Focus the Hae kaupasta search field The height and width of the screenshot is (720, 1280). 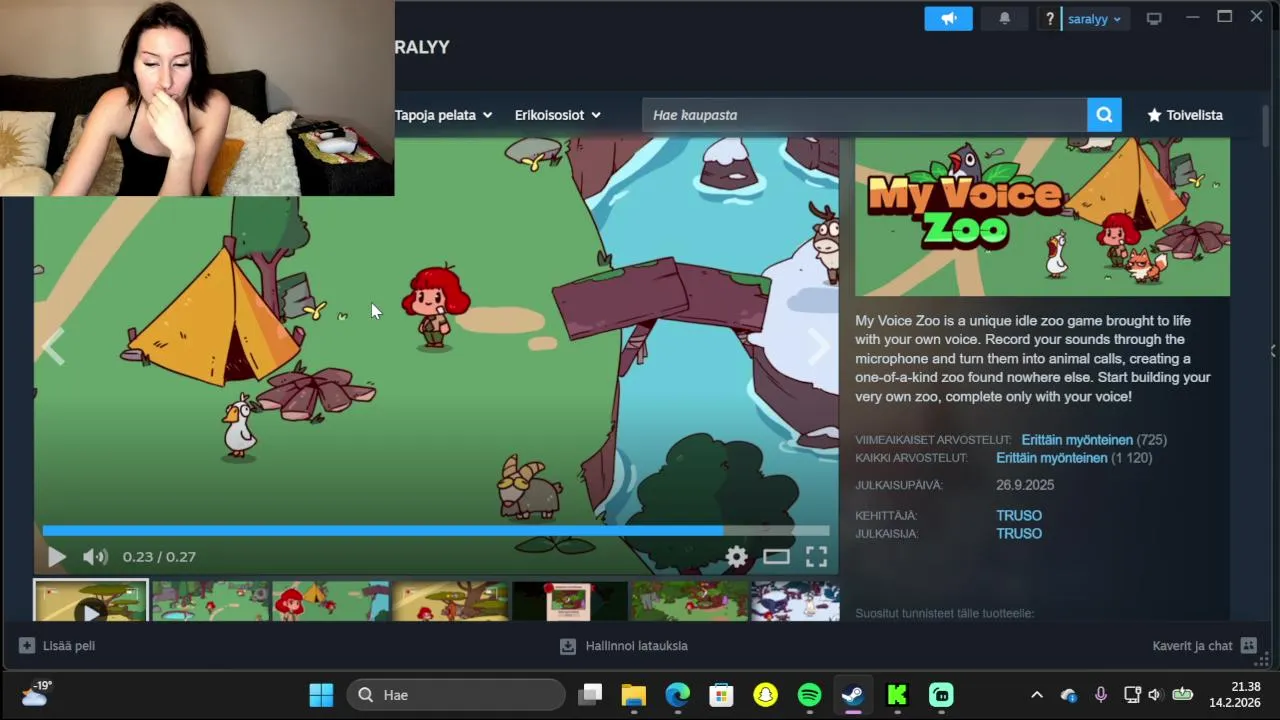865,115
